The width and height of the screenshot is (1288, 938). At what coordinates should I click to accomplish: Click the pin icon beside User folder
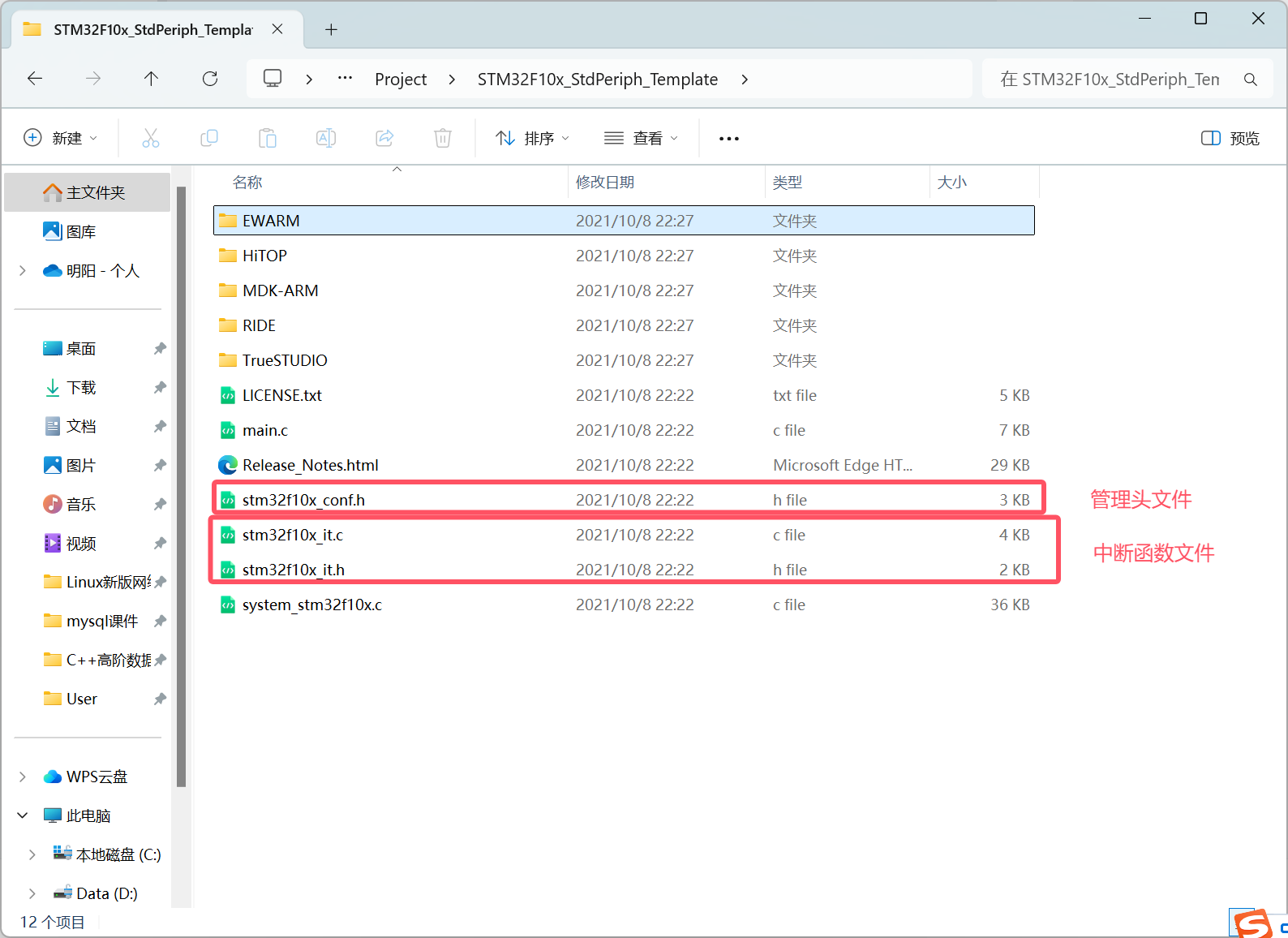[160, 699]
